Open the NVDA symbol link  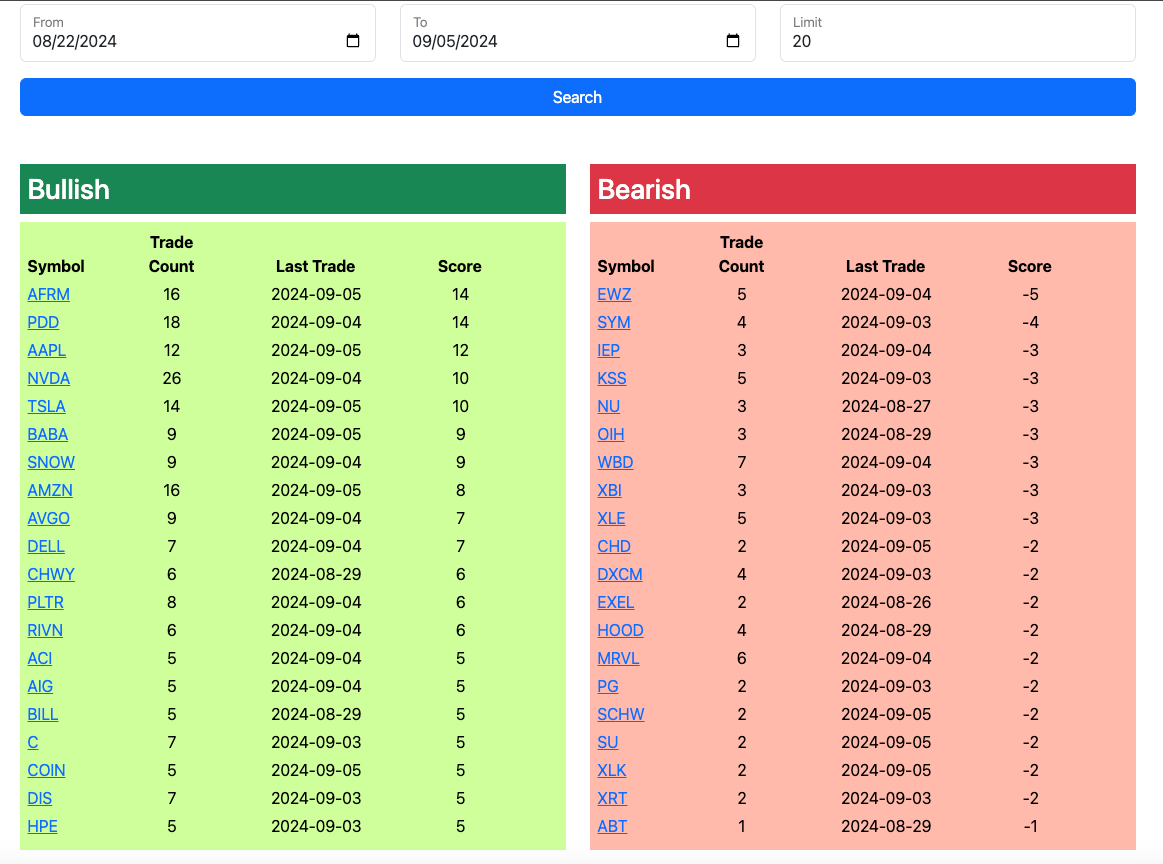point(48,378)
